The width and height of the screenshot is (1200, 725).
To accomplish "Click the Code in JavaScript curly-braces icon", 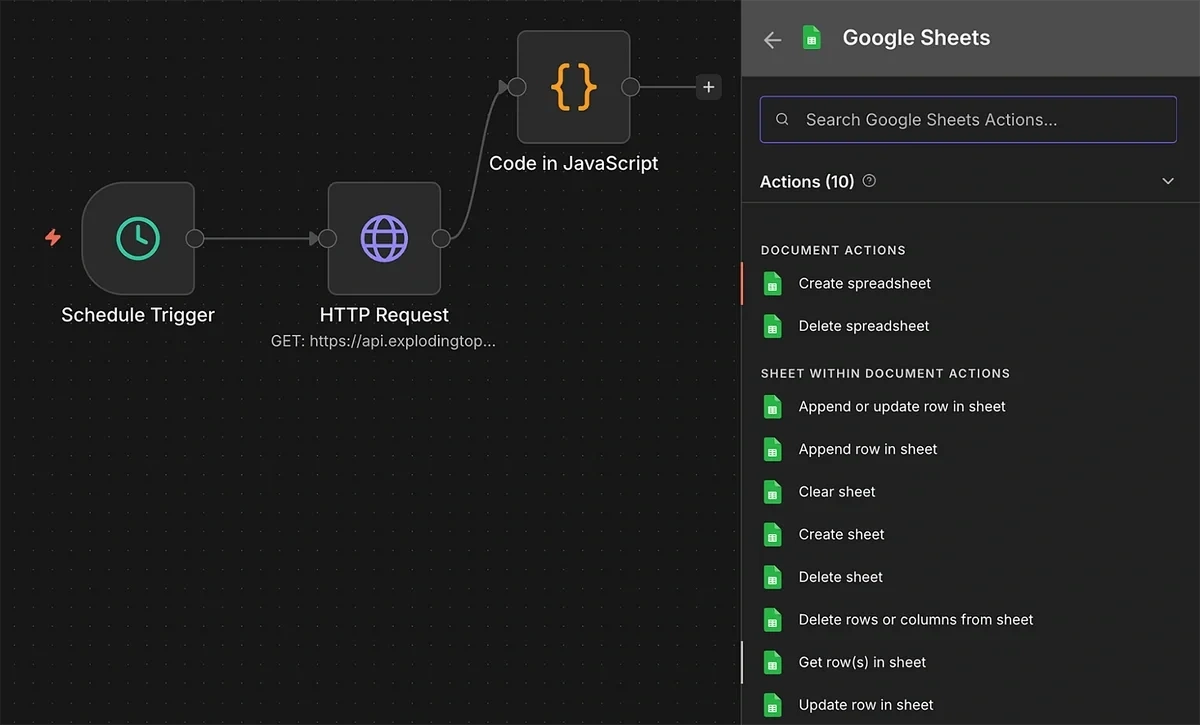I will tap(573, 87).
